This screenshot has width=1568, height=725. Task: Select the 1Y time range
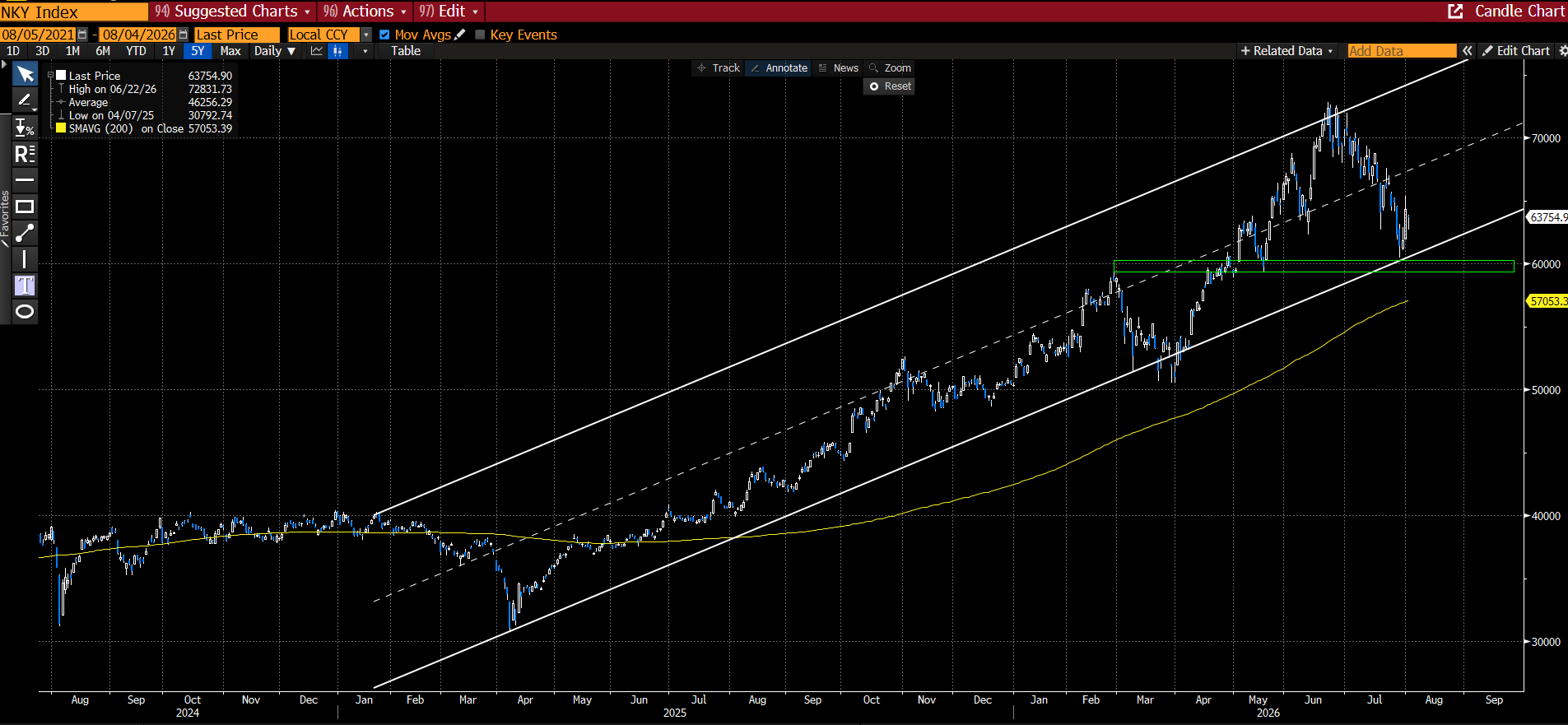tap(169, 51)
